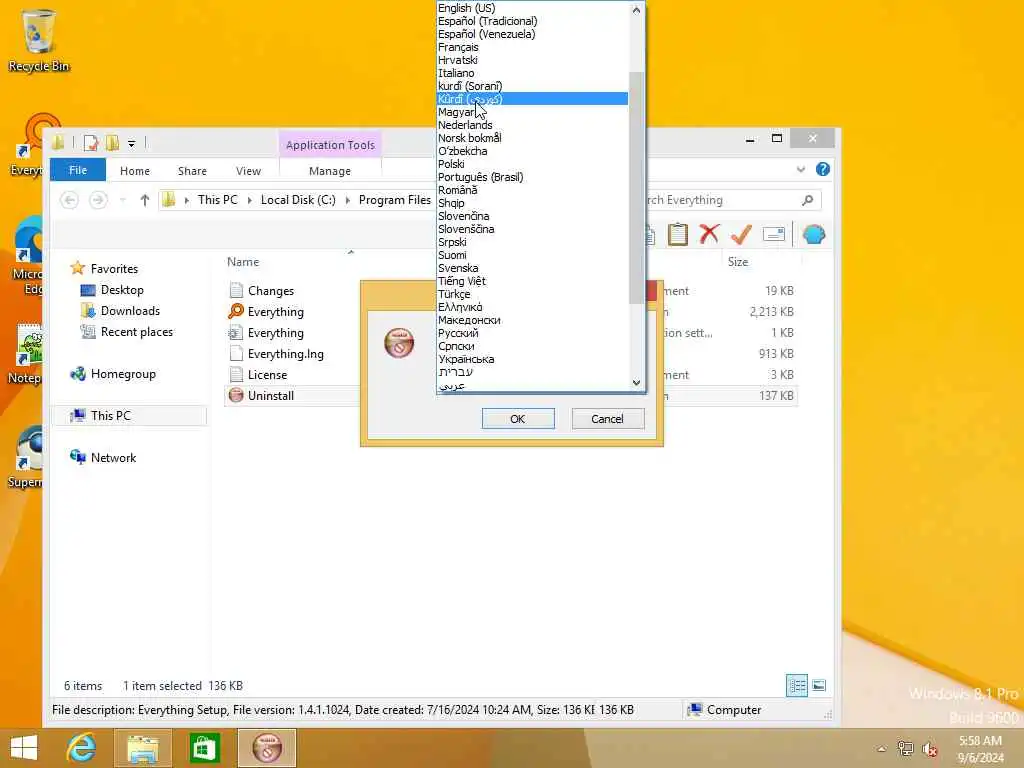1024x768 pixels.
Task: Click Application Tools contextual tab
Action: click(x=330, y=145)
